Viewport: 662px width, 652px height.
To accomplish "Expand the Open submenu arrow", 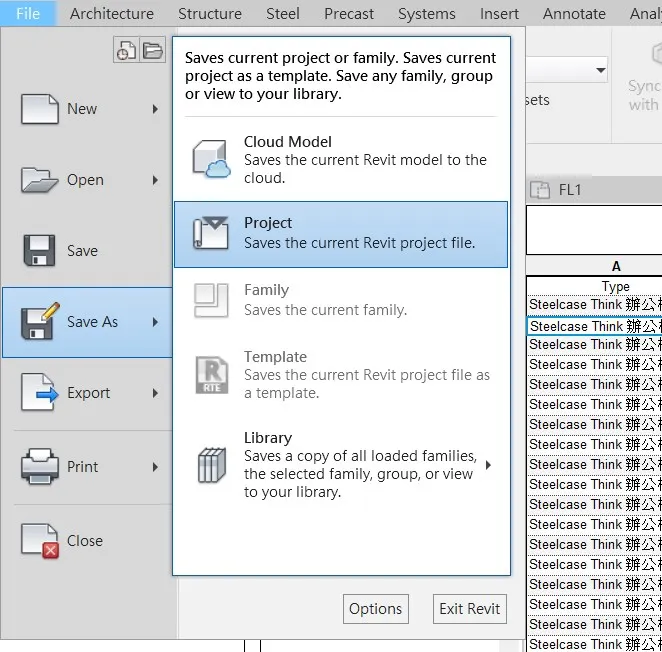I will pyautogui.click(x=155, y=180).
